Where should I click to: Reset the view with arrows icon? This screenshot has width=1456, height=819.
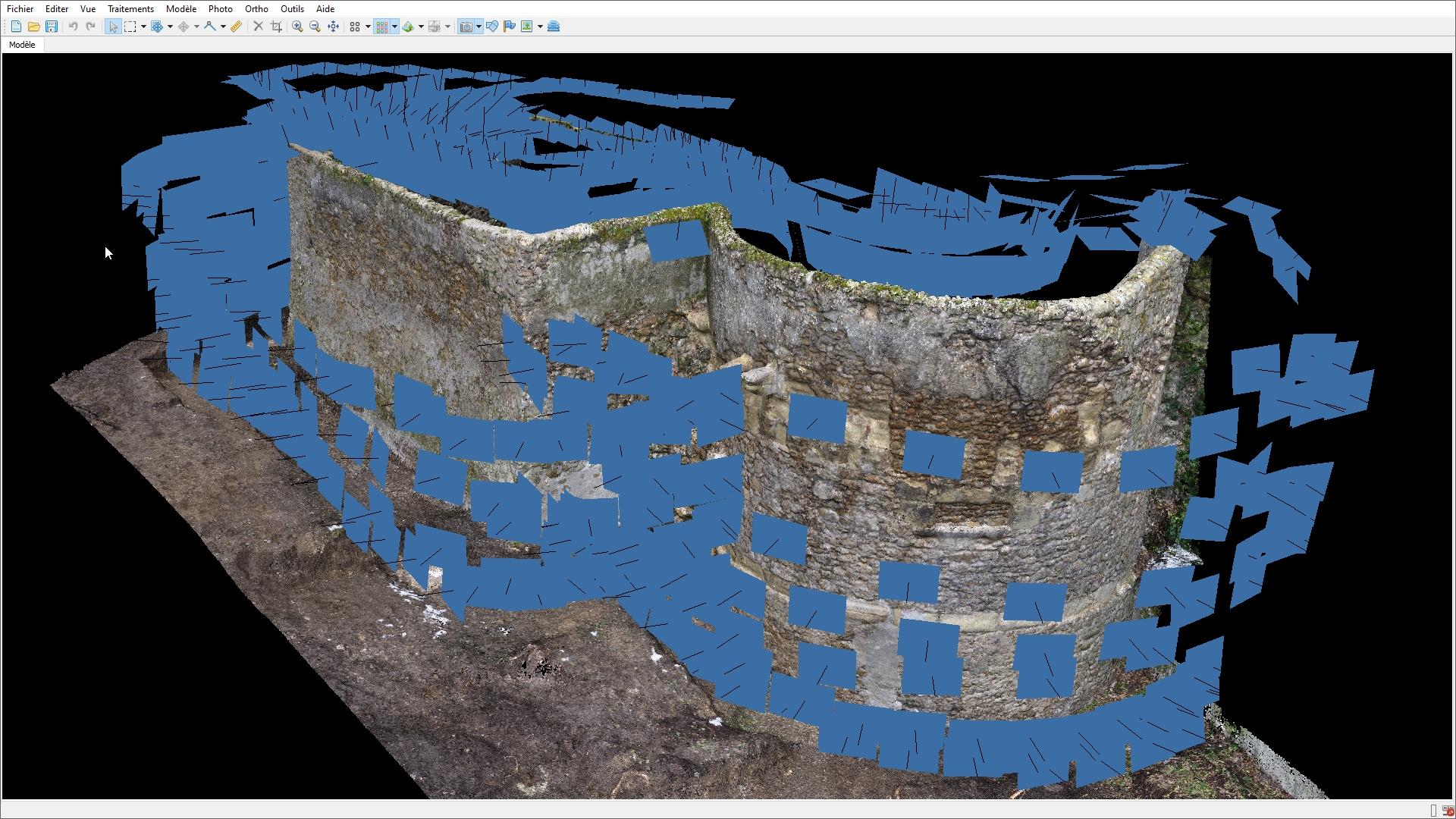(334, 27)
